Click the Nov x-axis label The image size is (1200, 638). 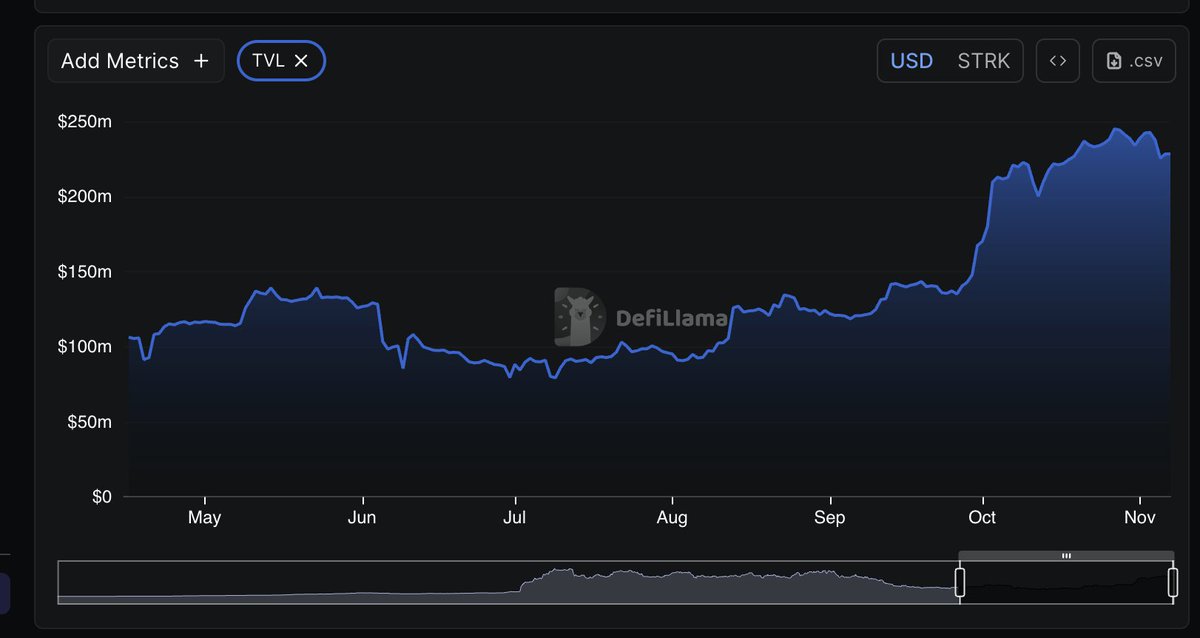pos(1140,518)
